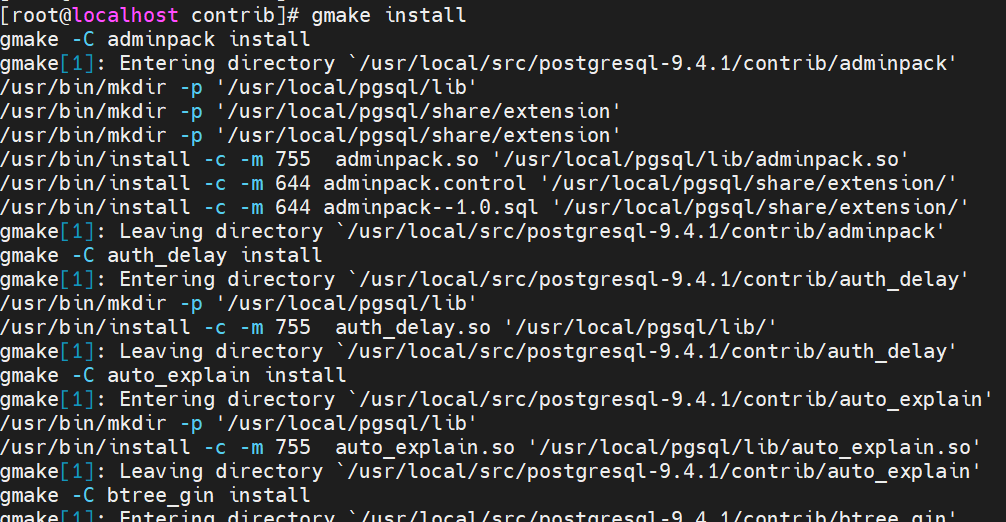Click 'adminpack.so' in the install 755 line
Screen dimensions: 1006x522
407,159
